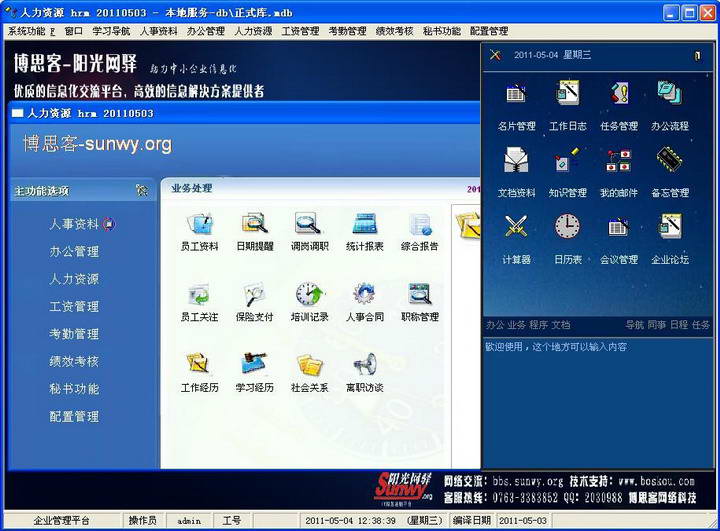Select 秘书功能 in the left sidebar
This screenshot has height=531, width=720.
(x=74, y=390)
